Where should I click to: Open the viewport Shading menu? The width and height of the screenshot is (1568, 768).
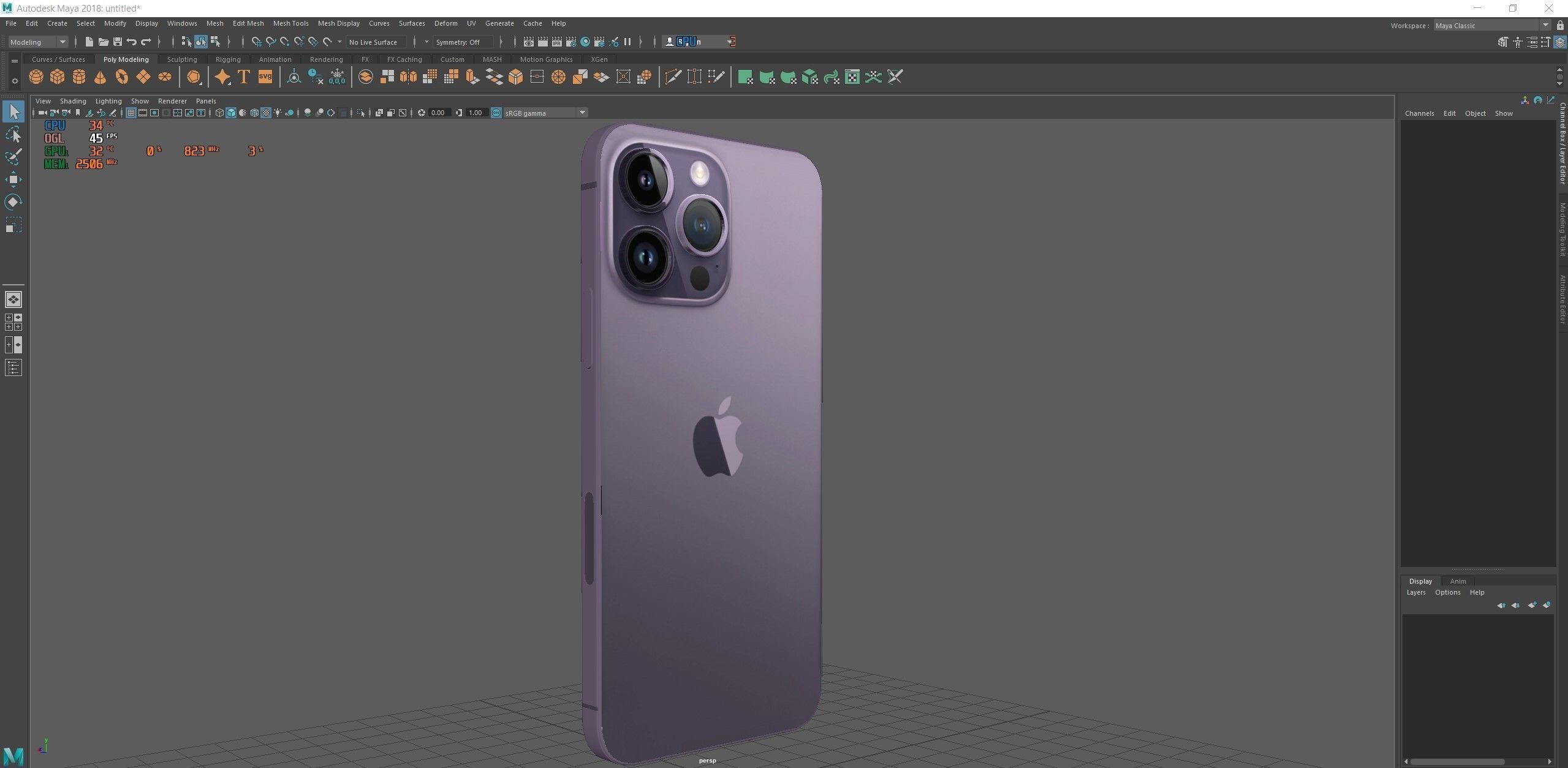(73, 101)
